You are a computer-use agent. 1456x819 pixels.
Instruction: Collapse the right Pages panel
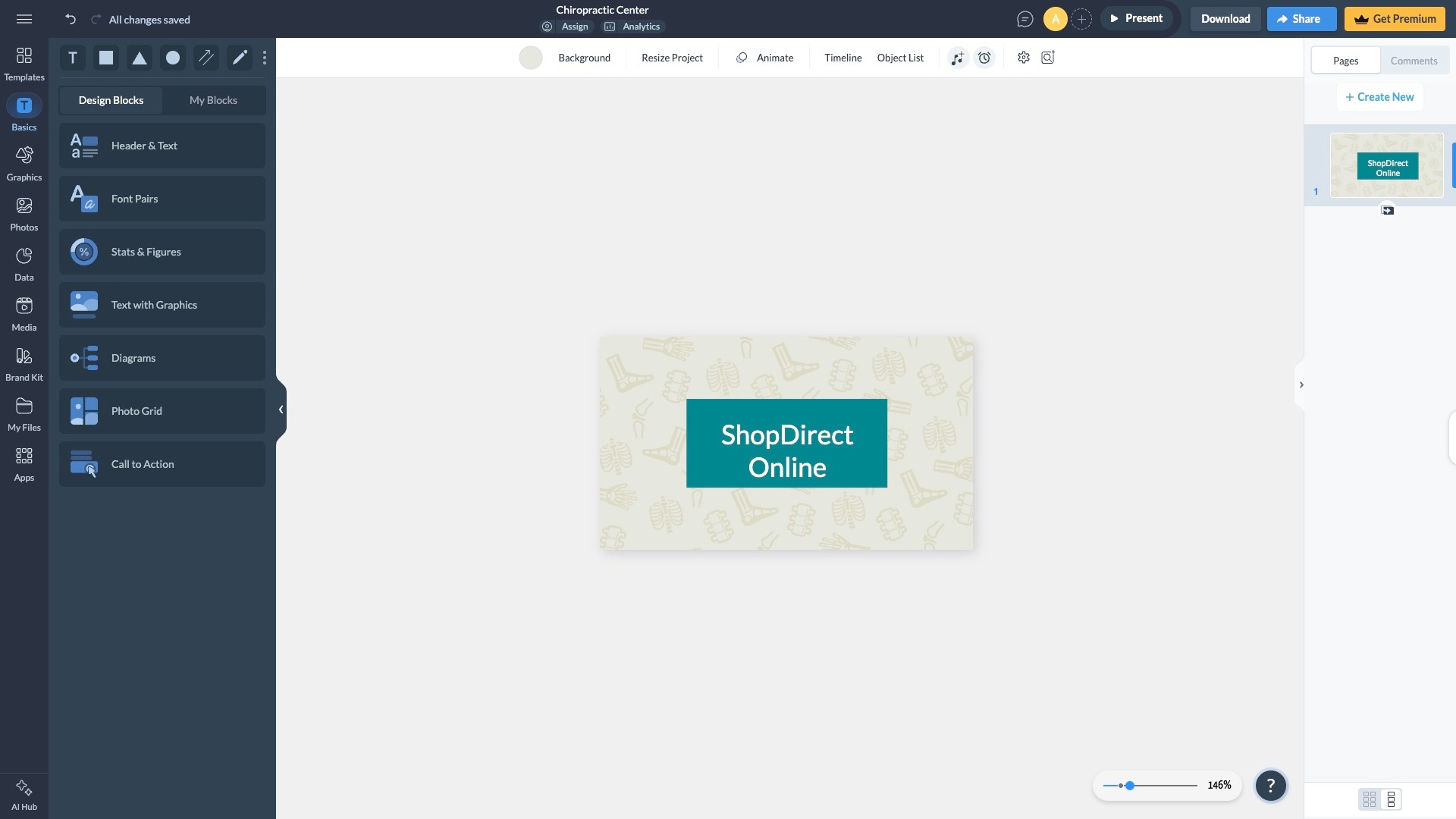[1301, 385]
